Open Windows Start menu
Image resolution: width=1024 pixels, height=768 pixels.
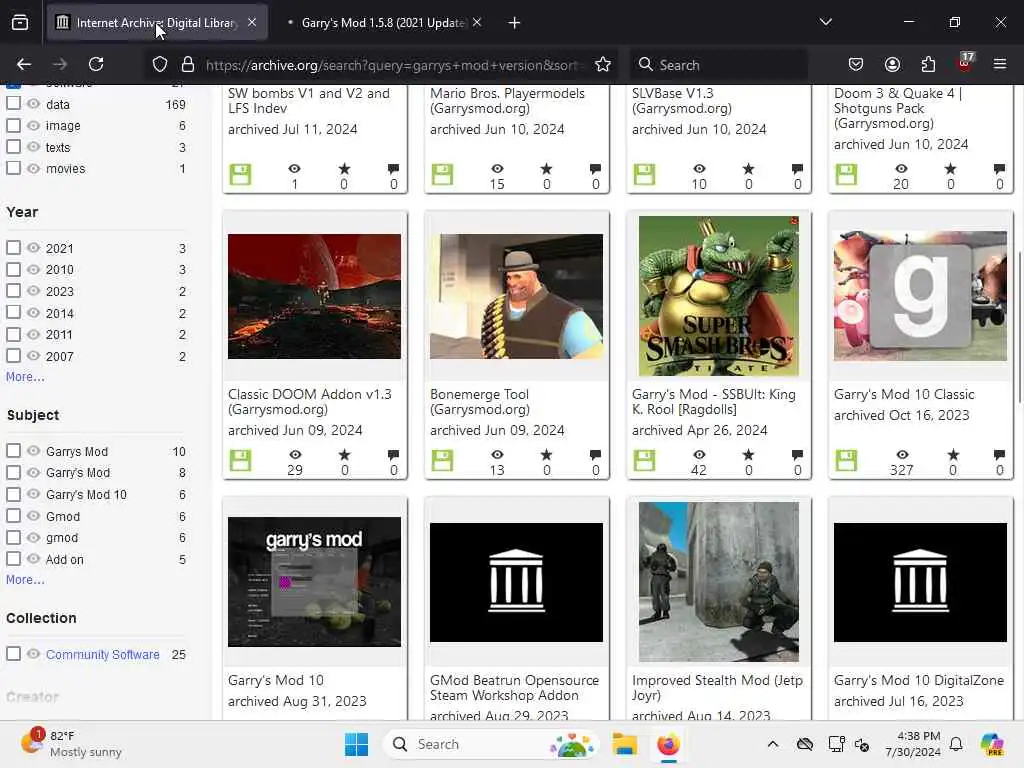(x=357, y=744)
